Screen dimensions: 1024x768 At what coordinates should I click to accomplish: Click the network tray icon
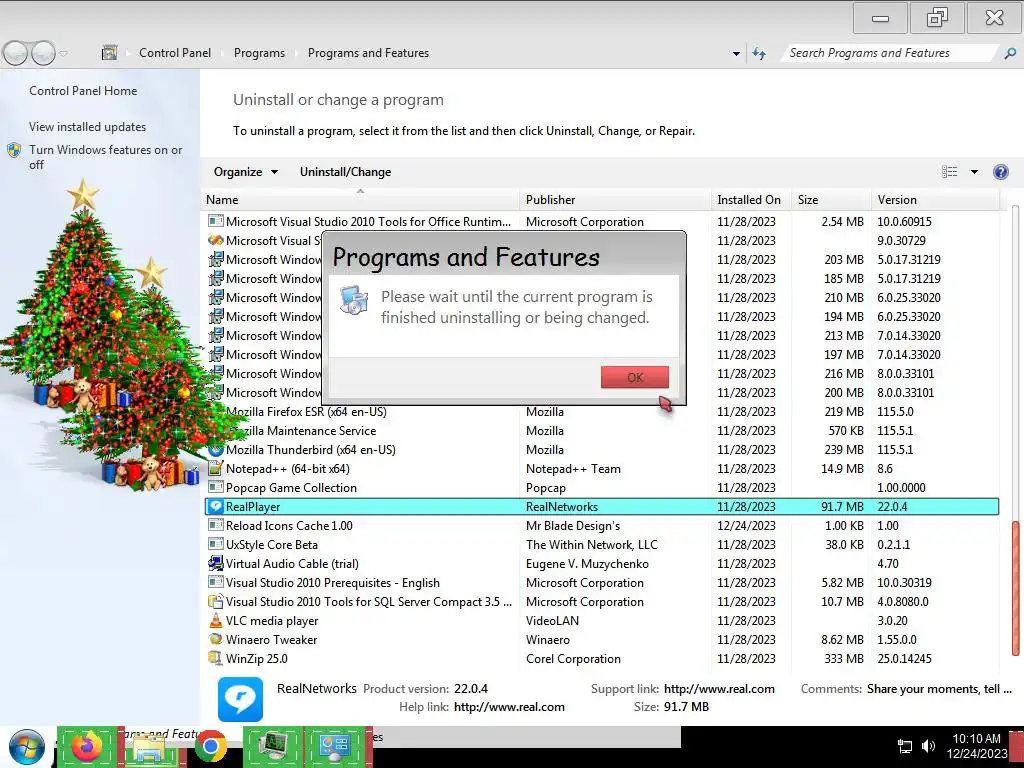pos(904,746)
